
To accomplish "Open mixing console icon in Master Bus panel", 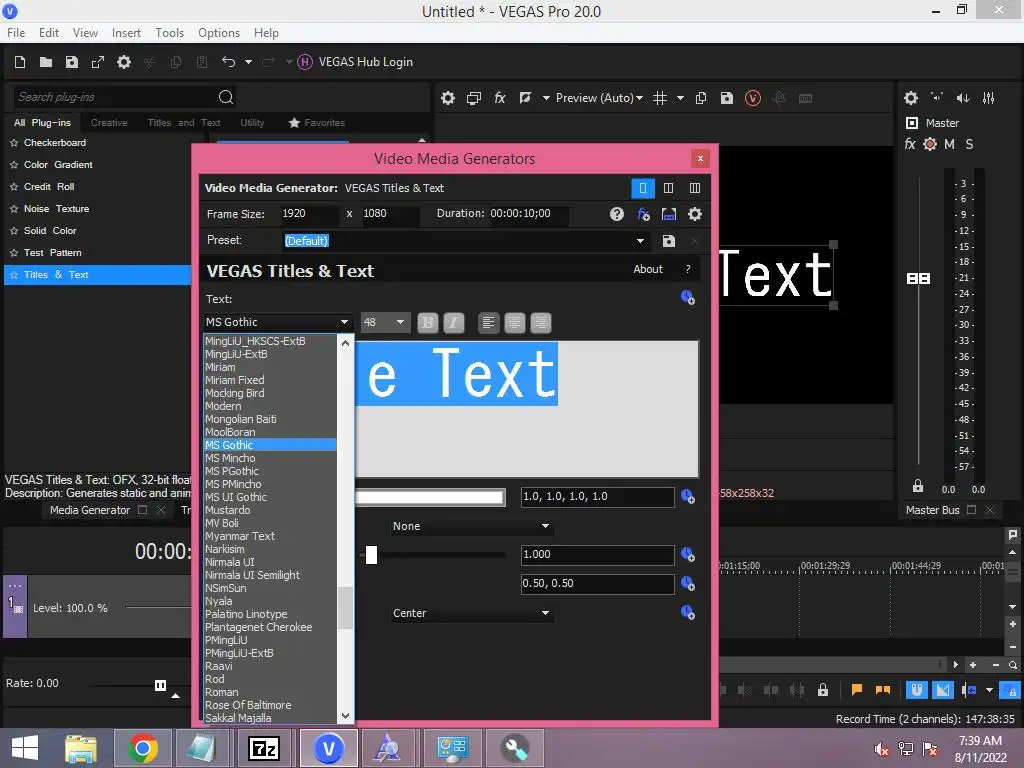I will (989, 98).
